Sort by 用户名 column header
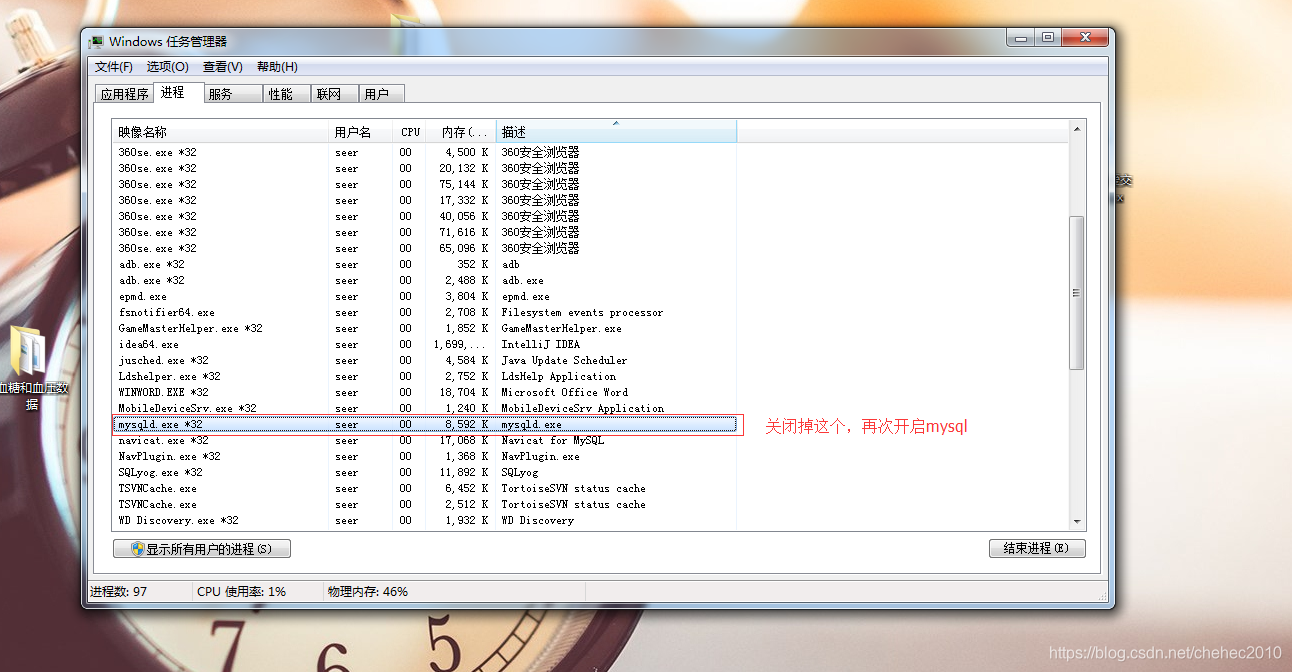This screenshot has height=672, width=1292. point(360,132)
